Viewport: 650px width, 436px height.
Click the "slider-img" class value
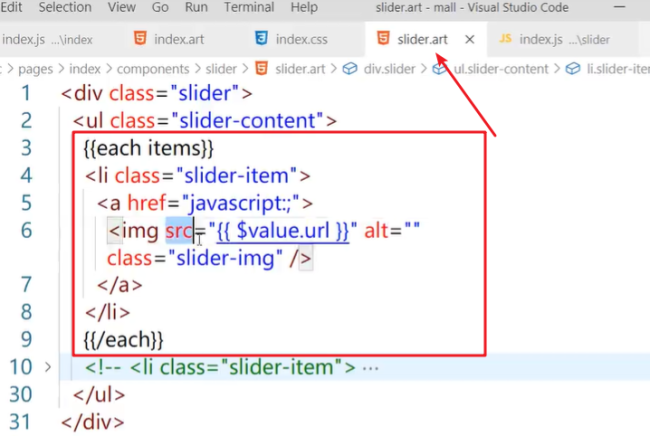226,258
